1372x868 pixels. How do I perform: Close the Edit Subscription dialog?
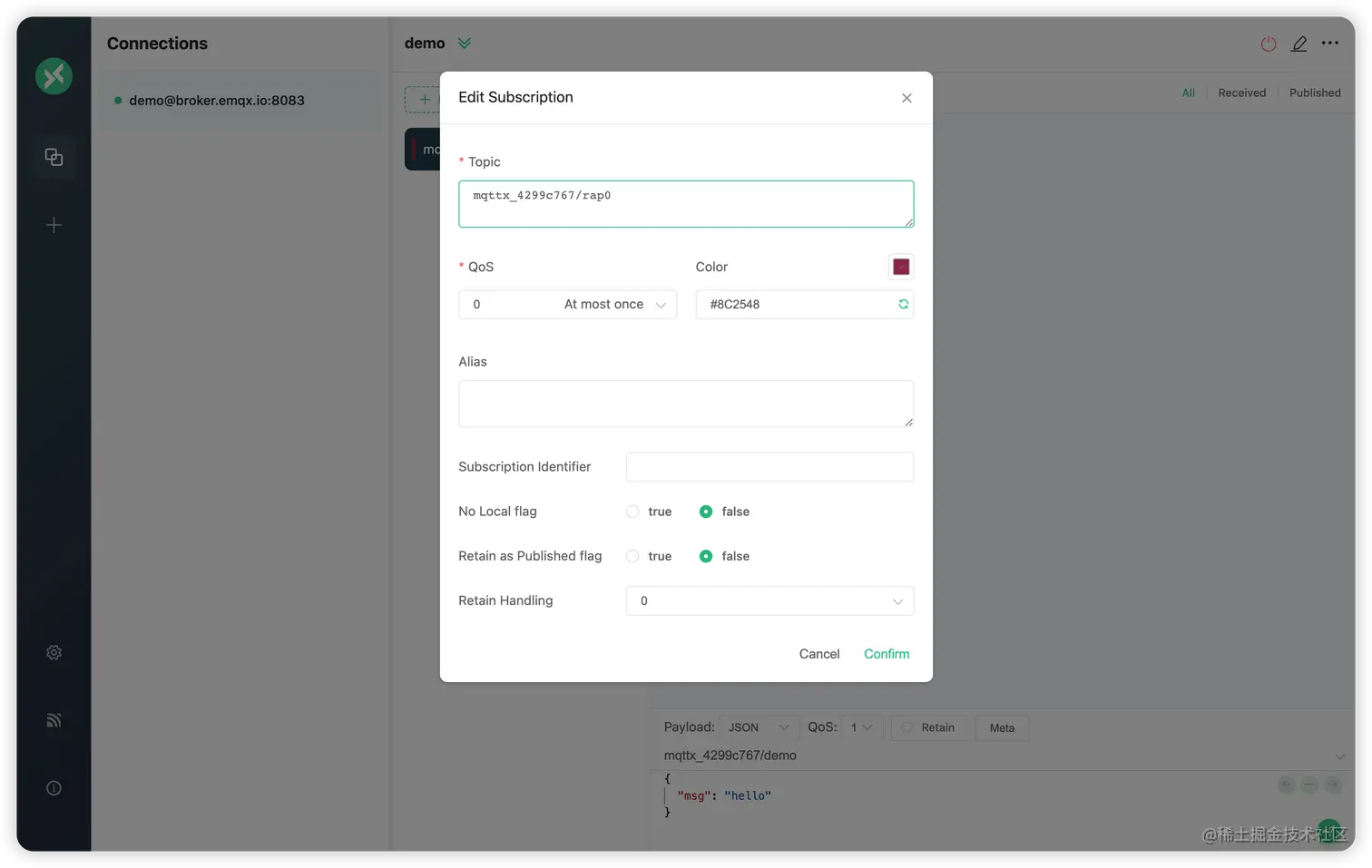point(906,98)
